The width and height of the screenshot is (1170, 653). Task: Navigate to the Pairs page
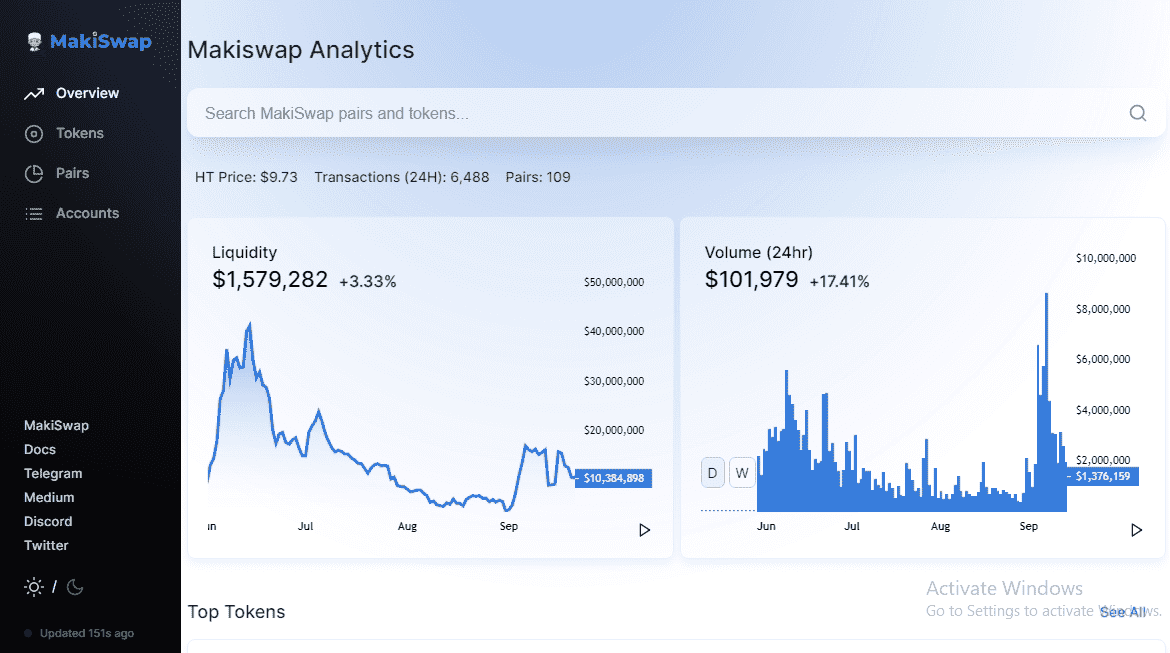click(x=72, y=173)
